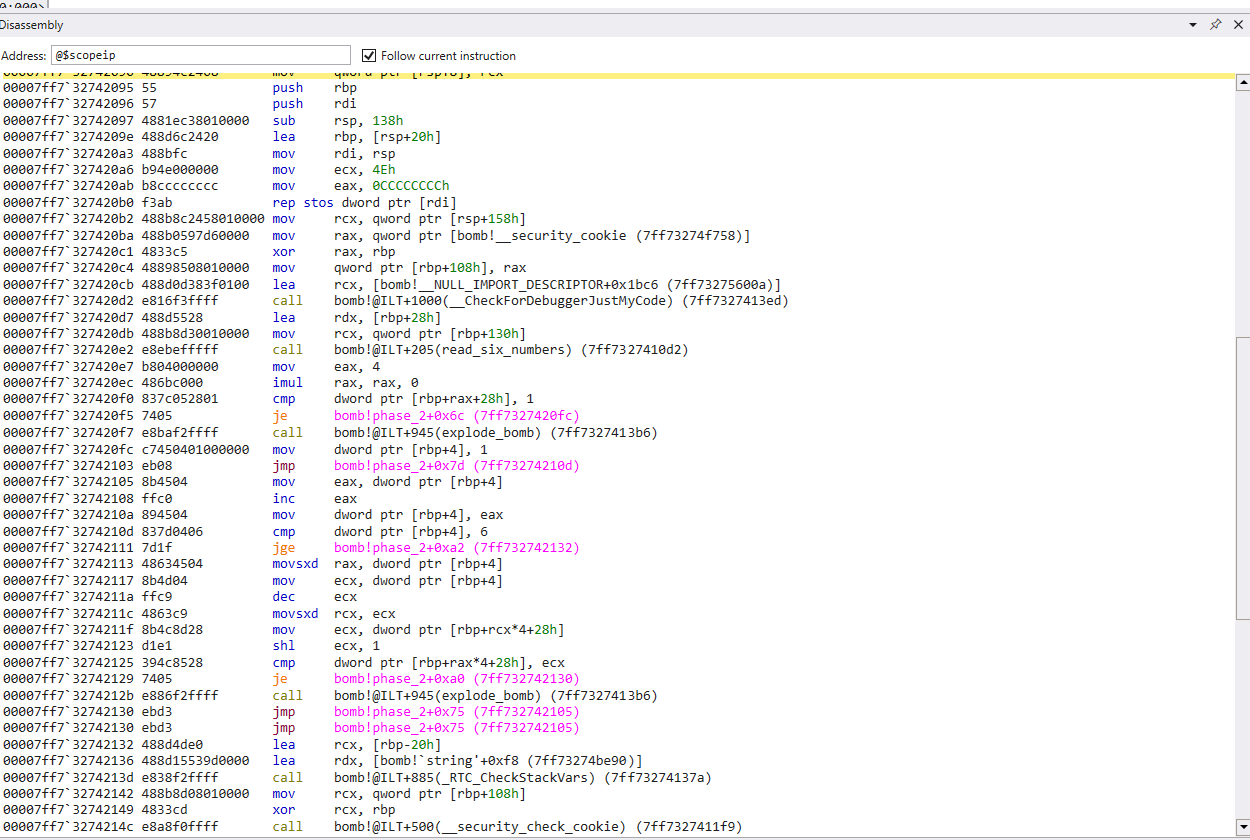Open the Disassembly window position dropdown arrow
1250x840 pixels.
1193,24
